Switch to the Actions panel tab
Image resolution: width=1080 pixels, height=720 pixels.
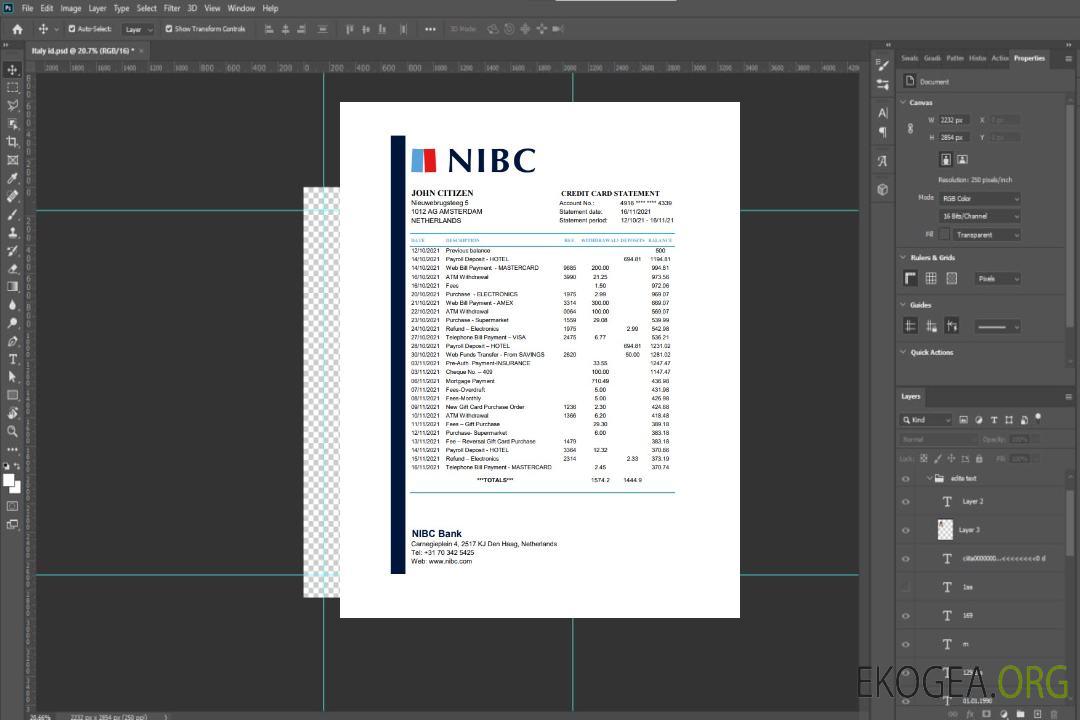point(999,58)
